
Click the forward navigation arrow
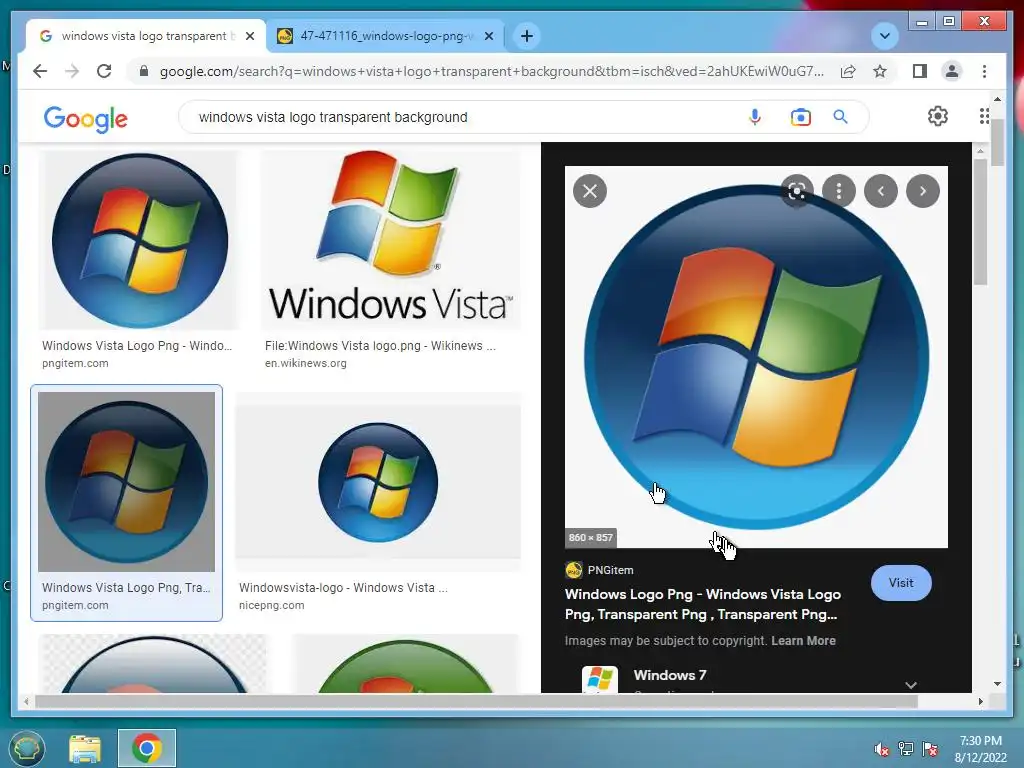tap(72, 71)
